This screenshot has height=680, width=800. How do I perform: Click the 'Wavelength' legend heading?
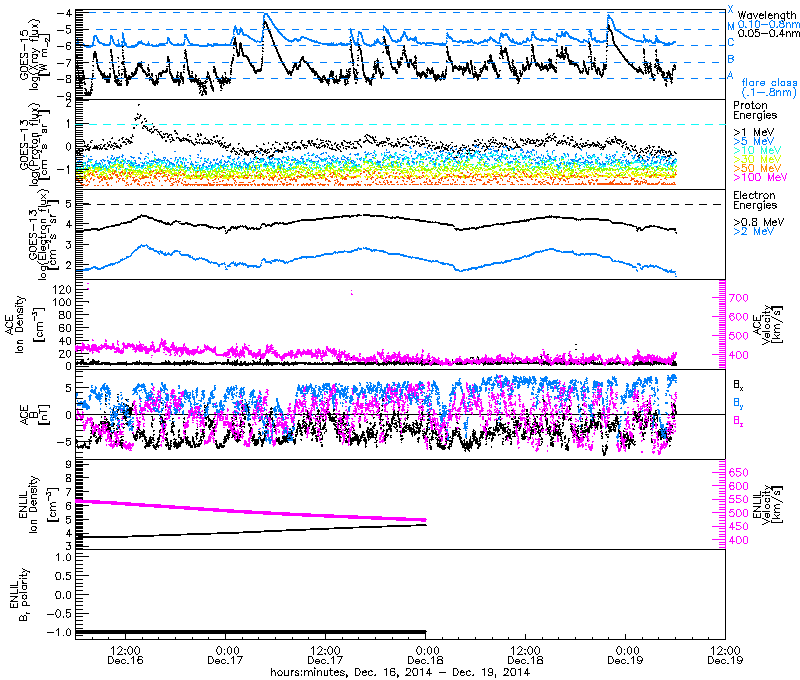[x=767, y=15]
